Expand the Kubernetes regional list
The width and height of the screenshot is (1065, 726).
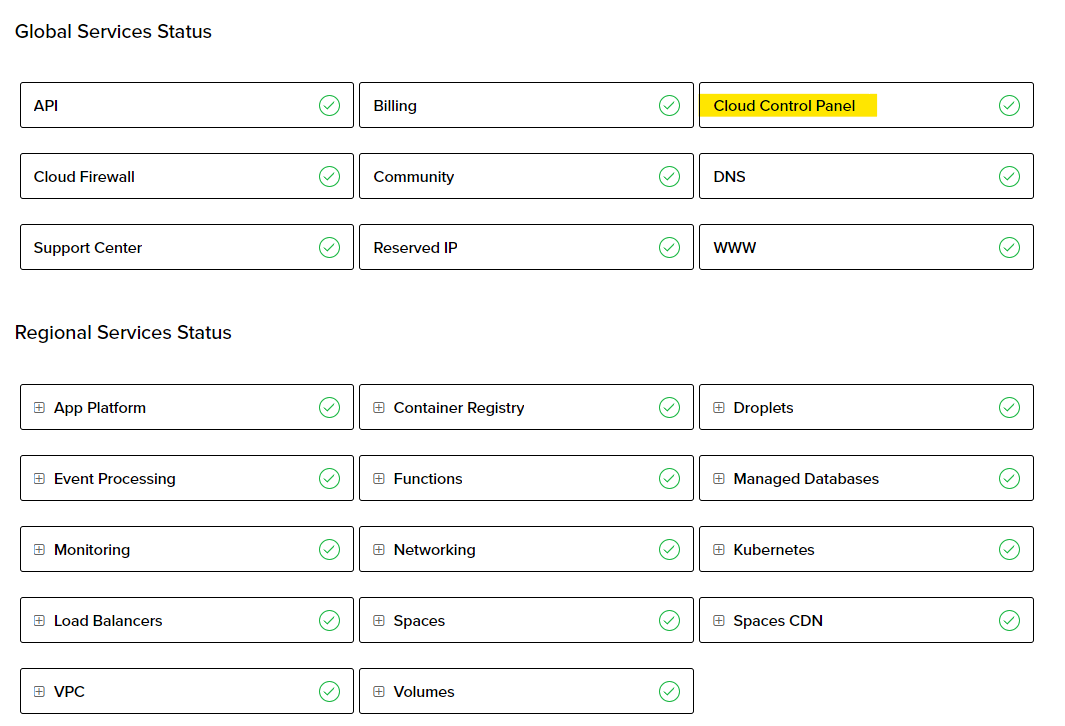pos(719,549)
